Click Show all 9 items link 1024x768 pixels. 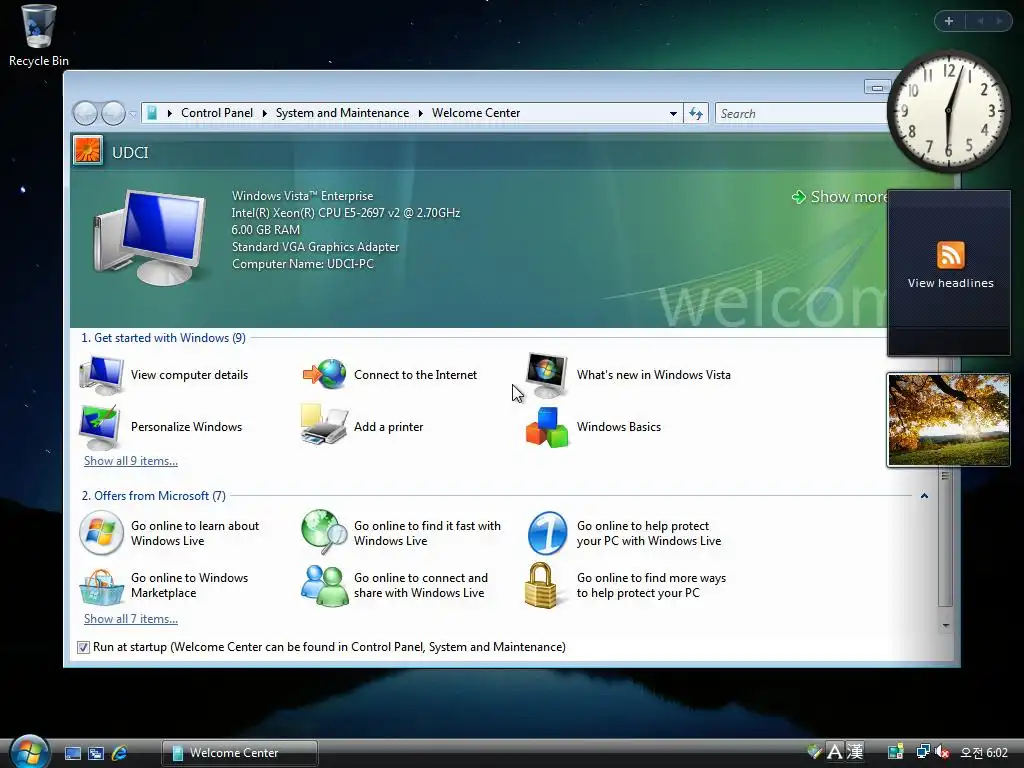coord(131,461)
